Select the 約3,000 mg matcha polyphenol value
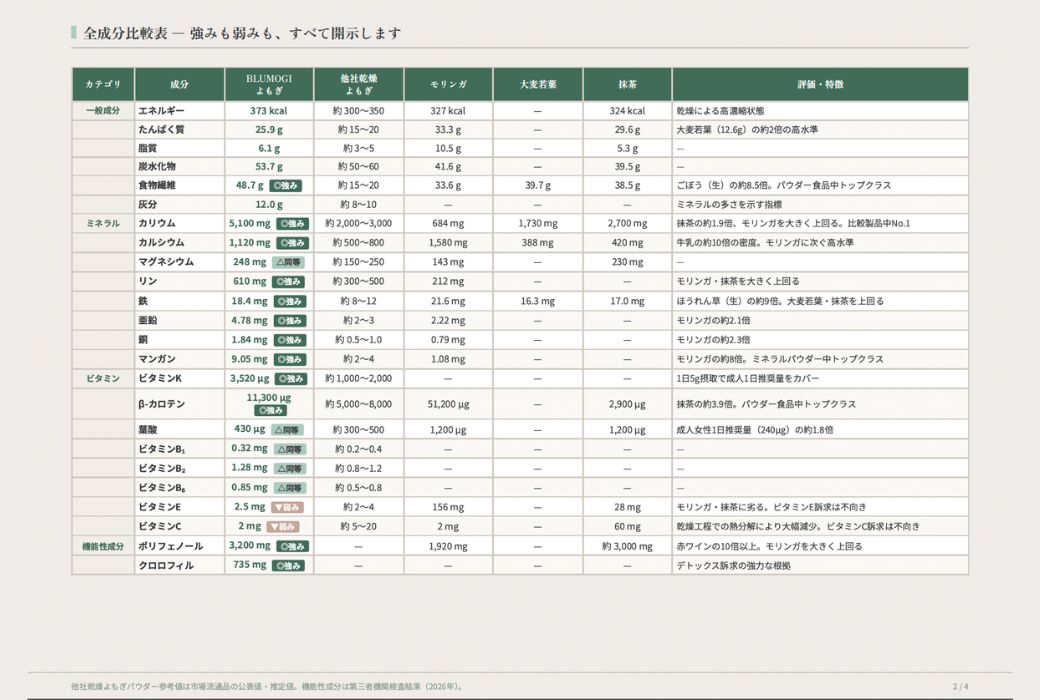This screenshot has width=1040, height=700. coord(627,546)
